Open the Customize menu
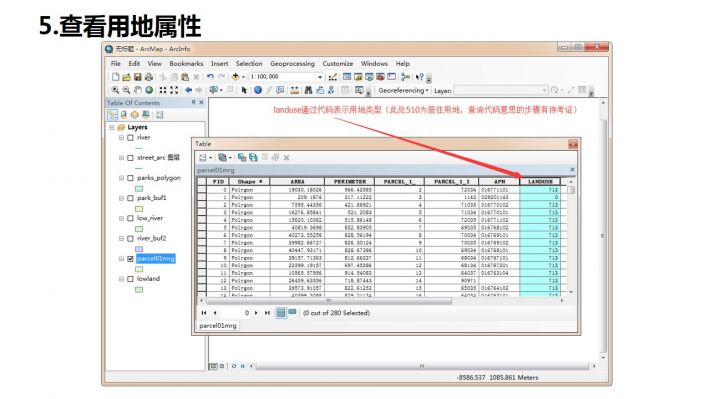 pos(338,64)
